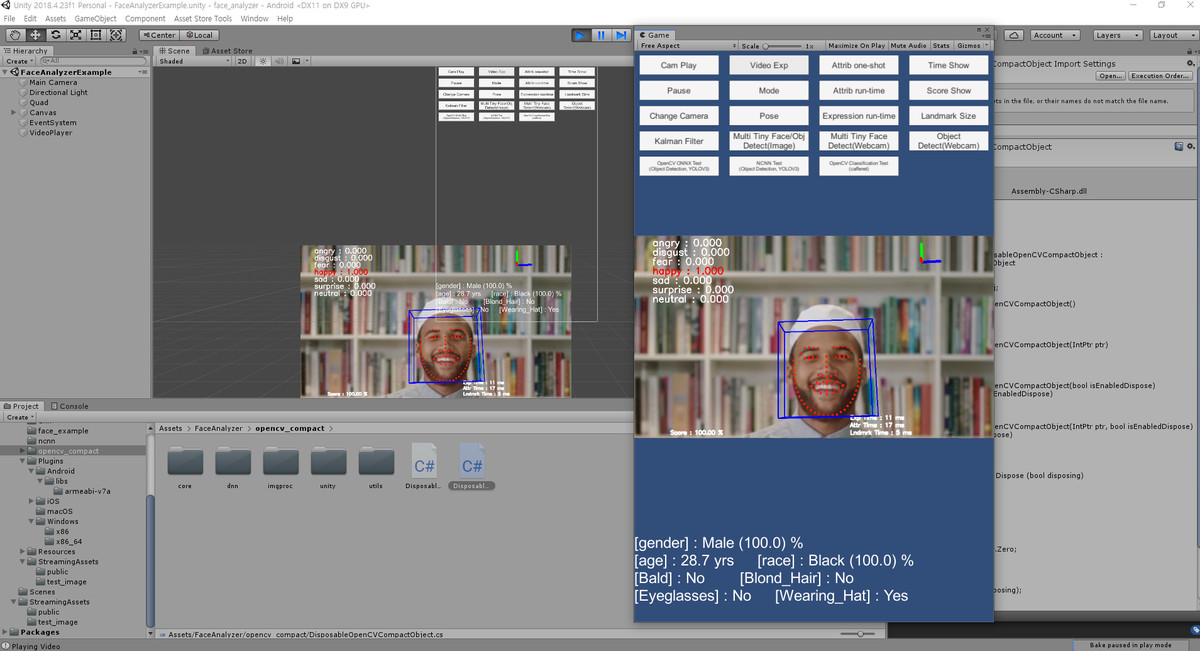The height and width of the screenshot is (651, 1200).
Task: Select the unhighlighted Disposabl... C# script
Action: (x=424, y=467)
